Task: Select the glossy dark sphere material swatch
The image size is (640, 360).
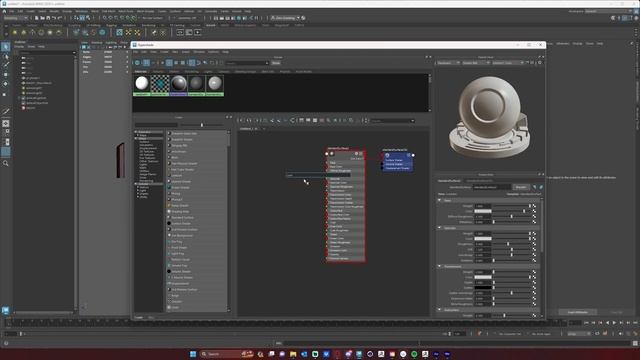Action: (x=178, y=83)
